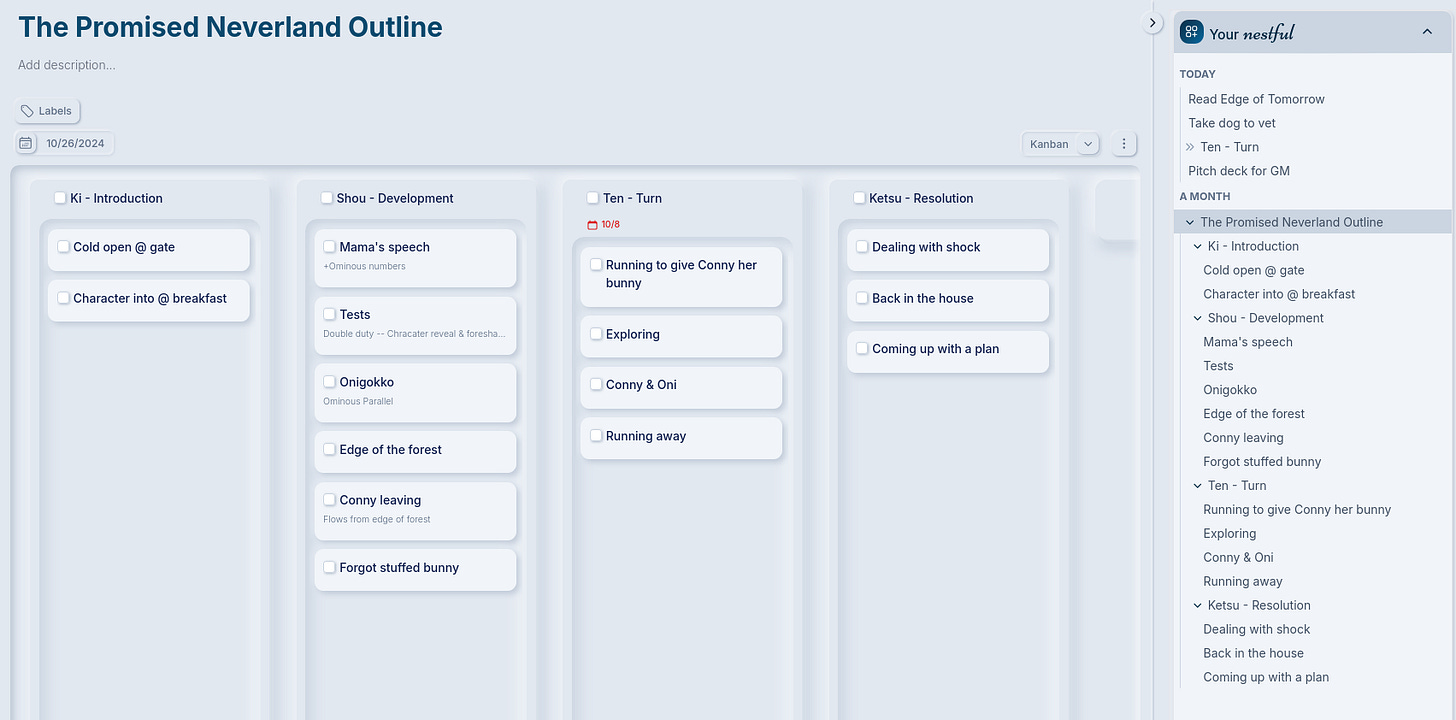Check the Ketsu - Resolution column checkbox

pyautogui.click(x=859, y=198)
